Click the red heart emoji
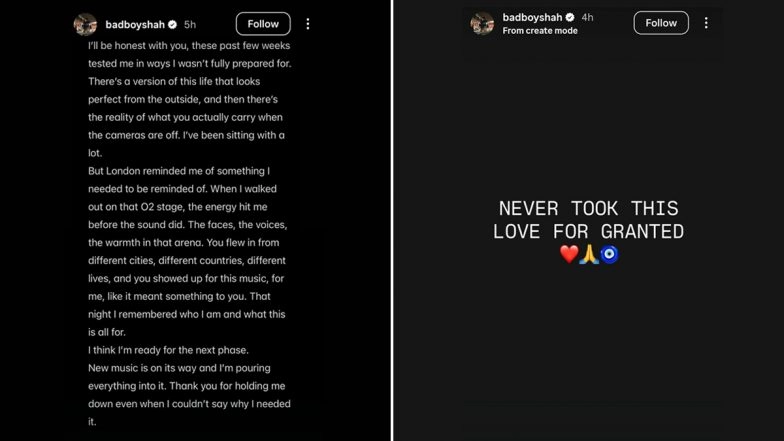The height and width of the screenshot is (441, 784). tap(568, 254)
